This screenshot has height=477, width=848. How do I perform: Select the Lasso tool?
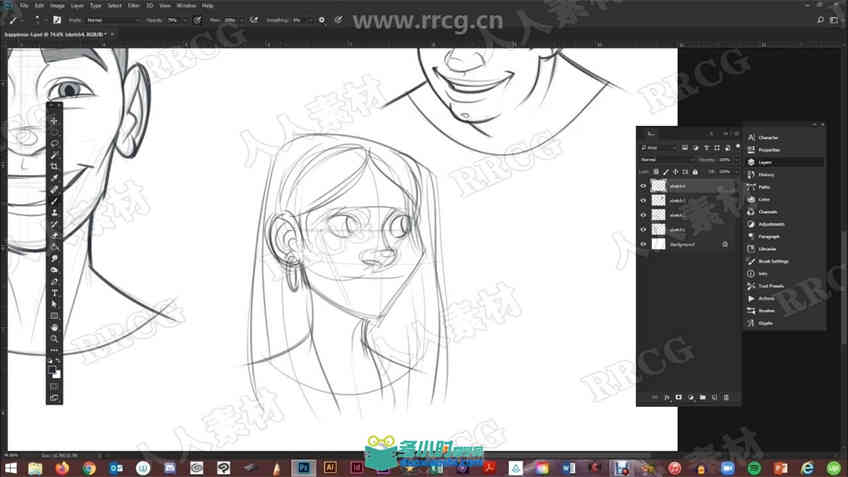54,143
